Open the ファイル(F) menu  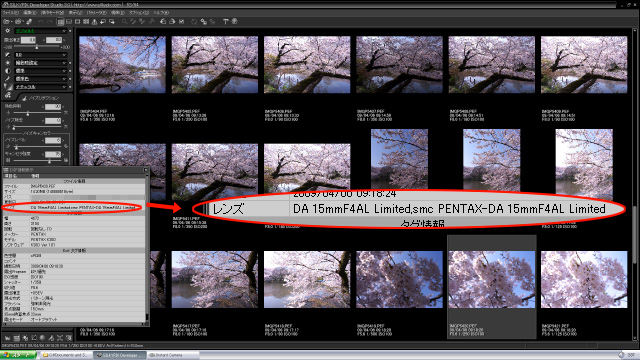pos(10,13)
